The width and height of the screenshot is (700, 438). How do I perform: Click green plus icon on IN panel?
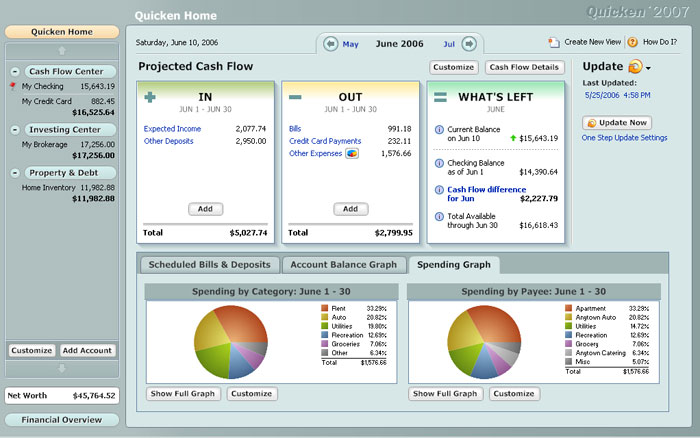(x=150, y=97)
